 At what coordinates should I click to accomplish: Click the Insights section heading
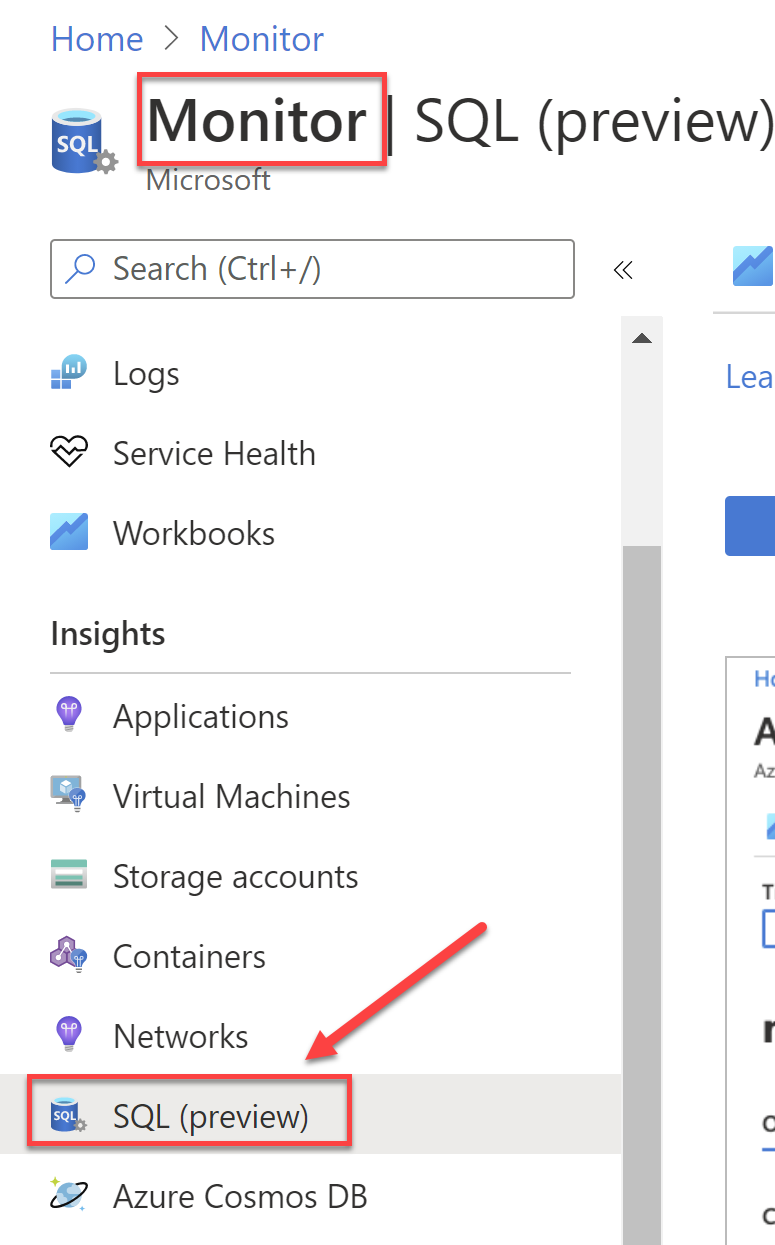108,634
